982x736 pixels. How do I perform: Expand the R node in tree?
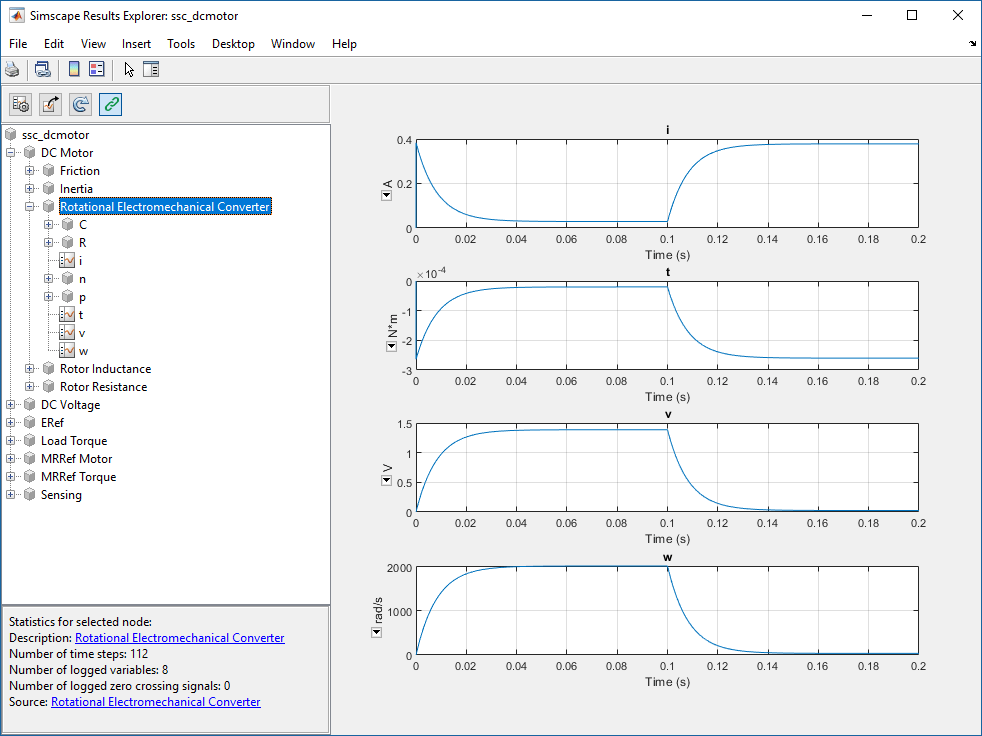tap(48, 242)
